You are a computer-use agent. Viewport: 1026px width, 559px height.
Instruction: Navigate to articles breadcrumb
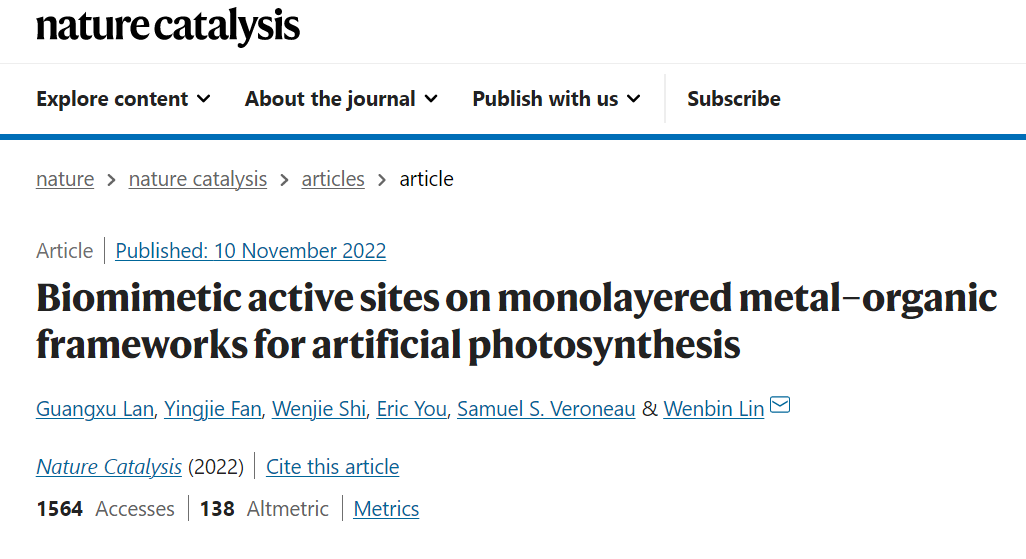click(x=333, y=179)
